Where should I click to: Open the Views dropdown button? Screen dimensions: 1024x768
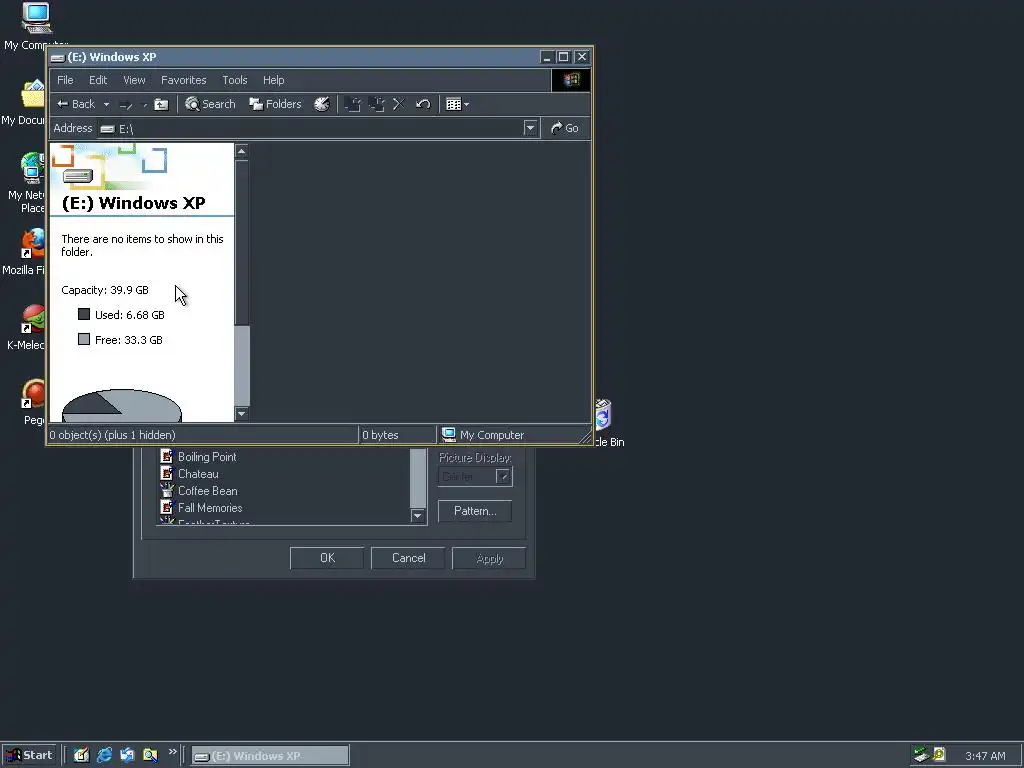click(457, 104)
